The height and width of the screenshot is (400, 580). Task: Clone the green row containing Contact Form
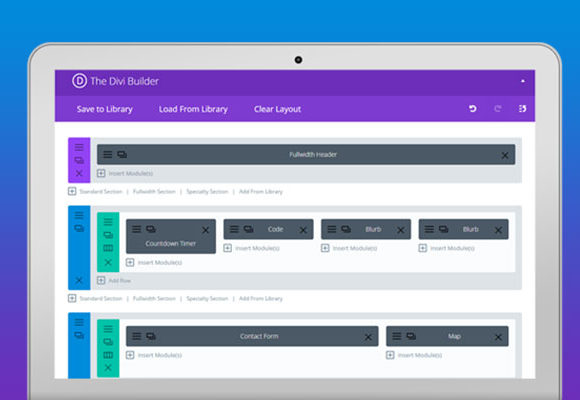[x=108, y=342]
